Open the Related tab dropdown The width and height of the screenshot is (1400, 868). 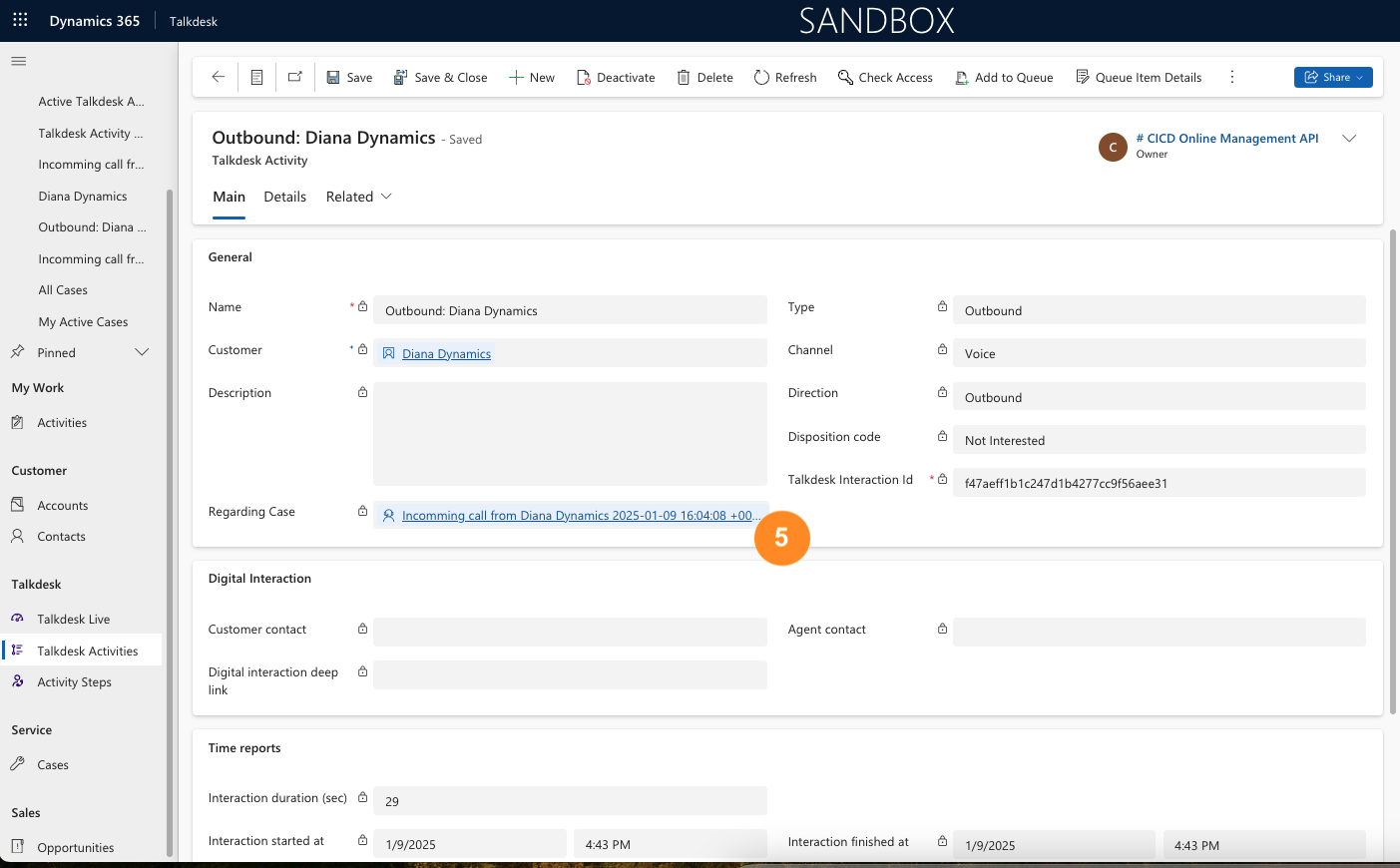pos(359,197)
